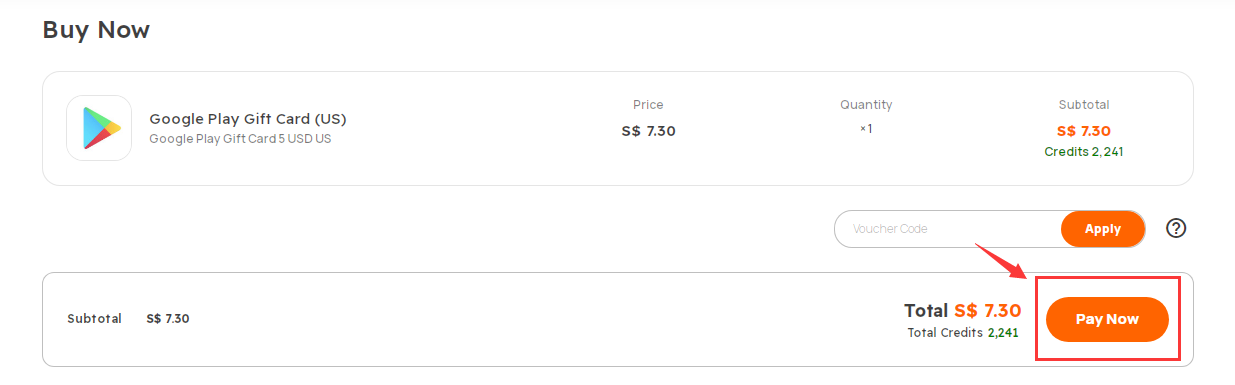
Task: Select the orange S$ 7.30 item subtotal
Action: (x=1084, y=131)
